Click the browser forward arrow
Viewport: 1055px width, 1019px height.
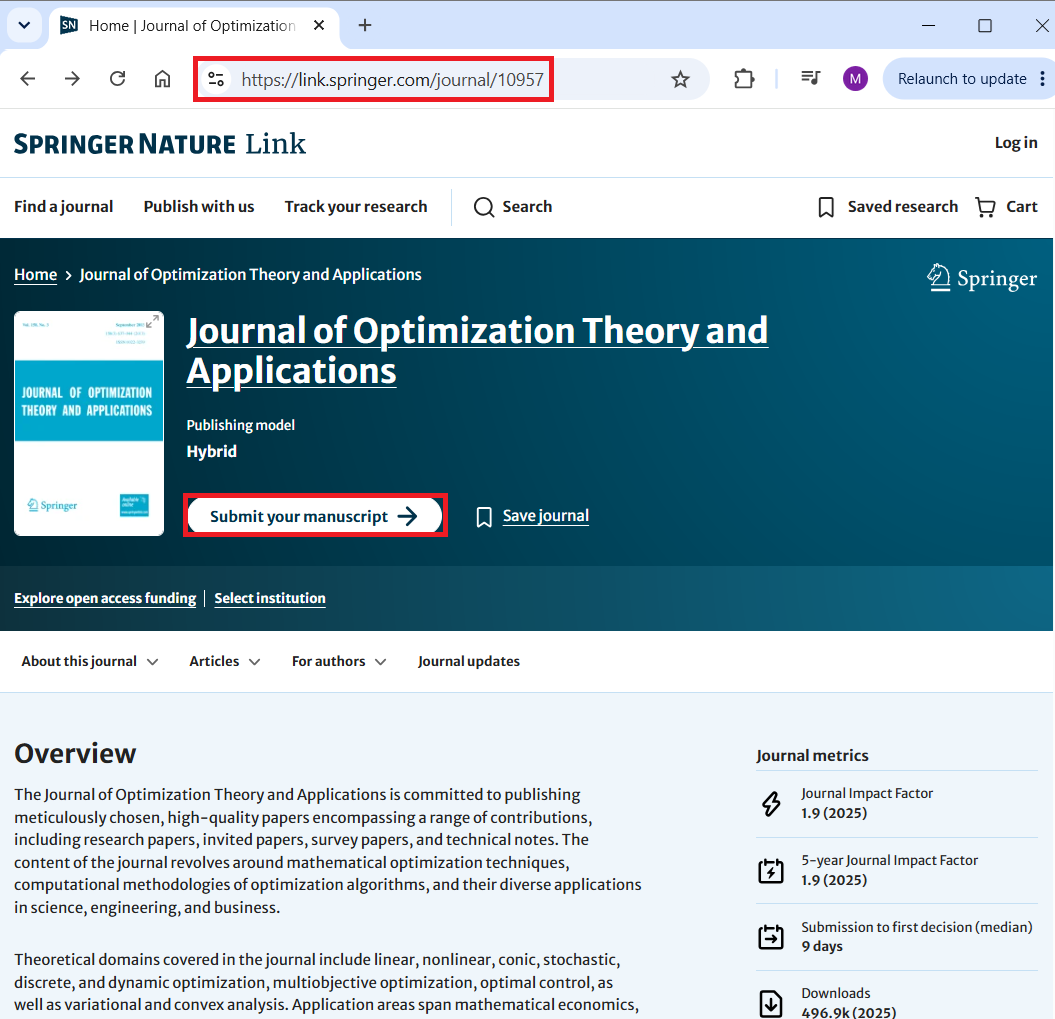coord(72,79)
